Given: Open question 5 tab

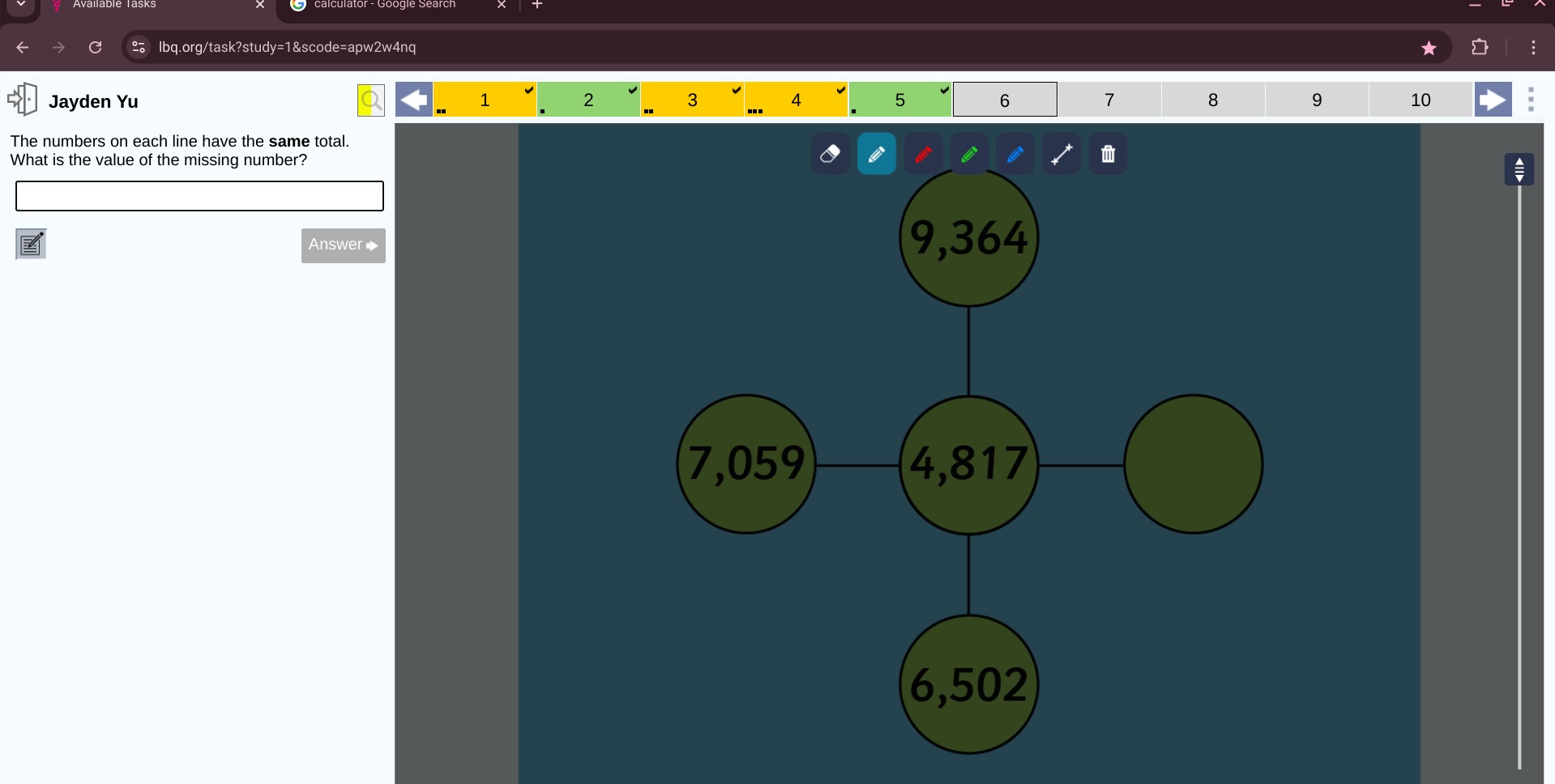Looking at the screenshot, I should (x=899, y=100).
